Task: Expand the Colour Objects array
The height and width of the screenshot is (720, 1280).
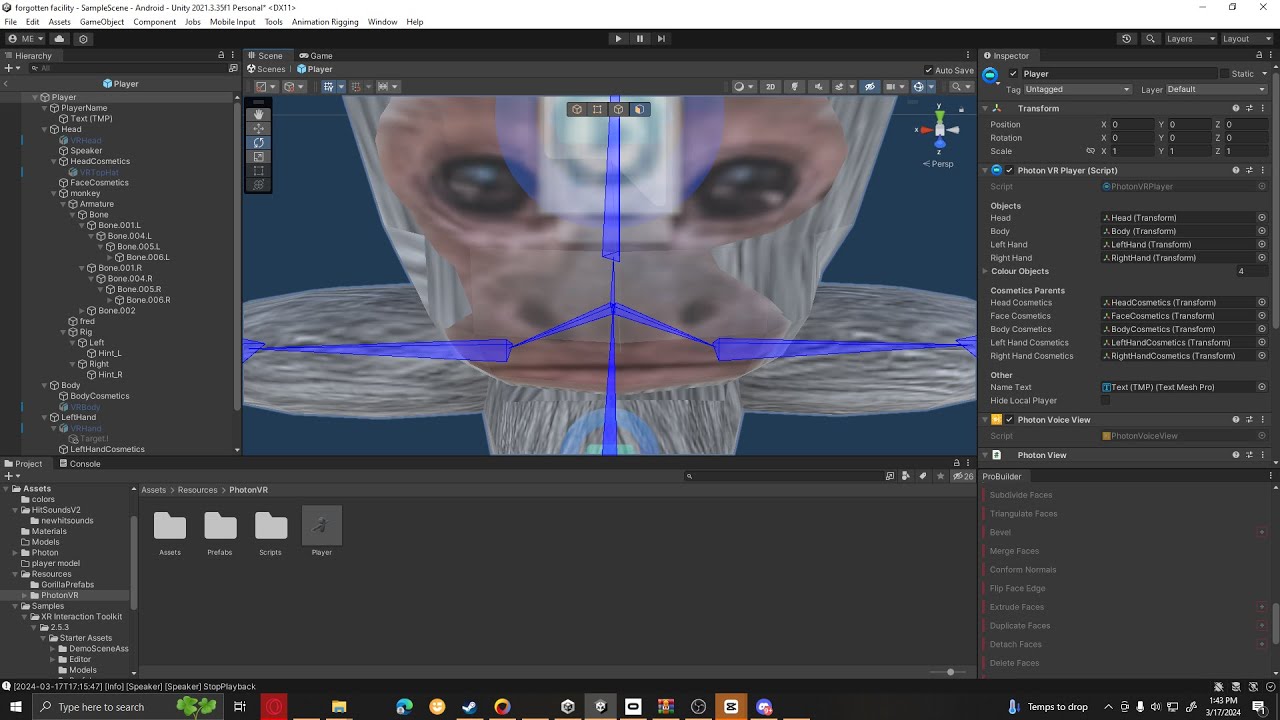Action: click(x=985, y=271)
